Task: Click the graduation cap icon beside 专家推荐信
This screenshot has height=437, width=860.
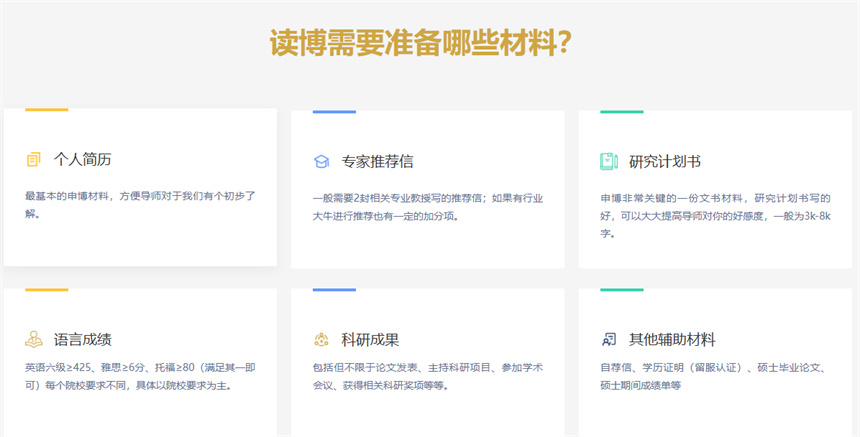Action: coord(321,161)
